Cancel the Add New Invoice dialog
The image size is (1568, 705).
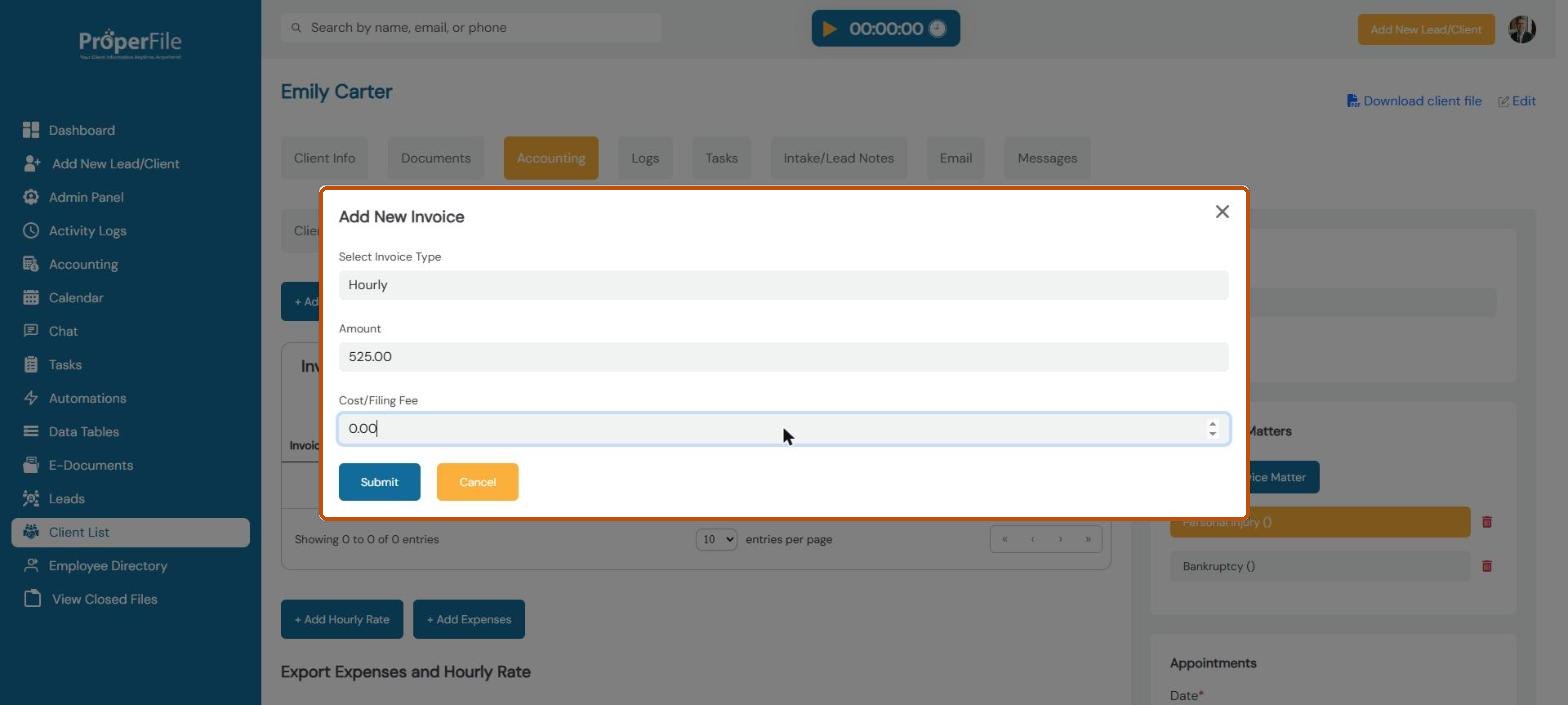click(x=477, y=482)
